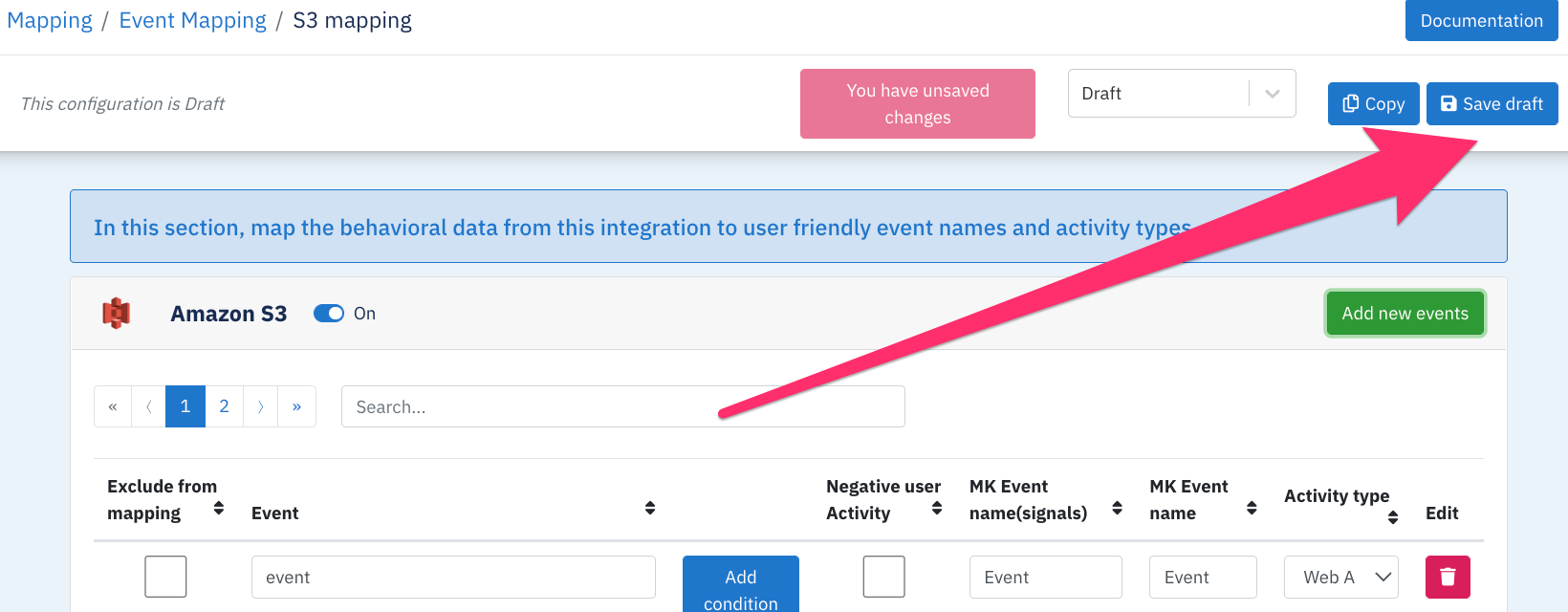The image size is (1568, 612).
Task: Copy this configuration
Action: point(1373,103)
